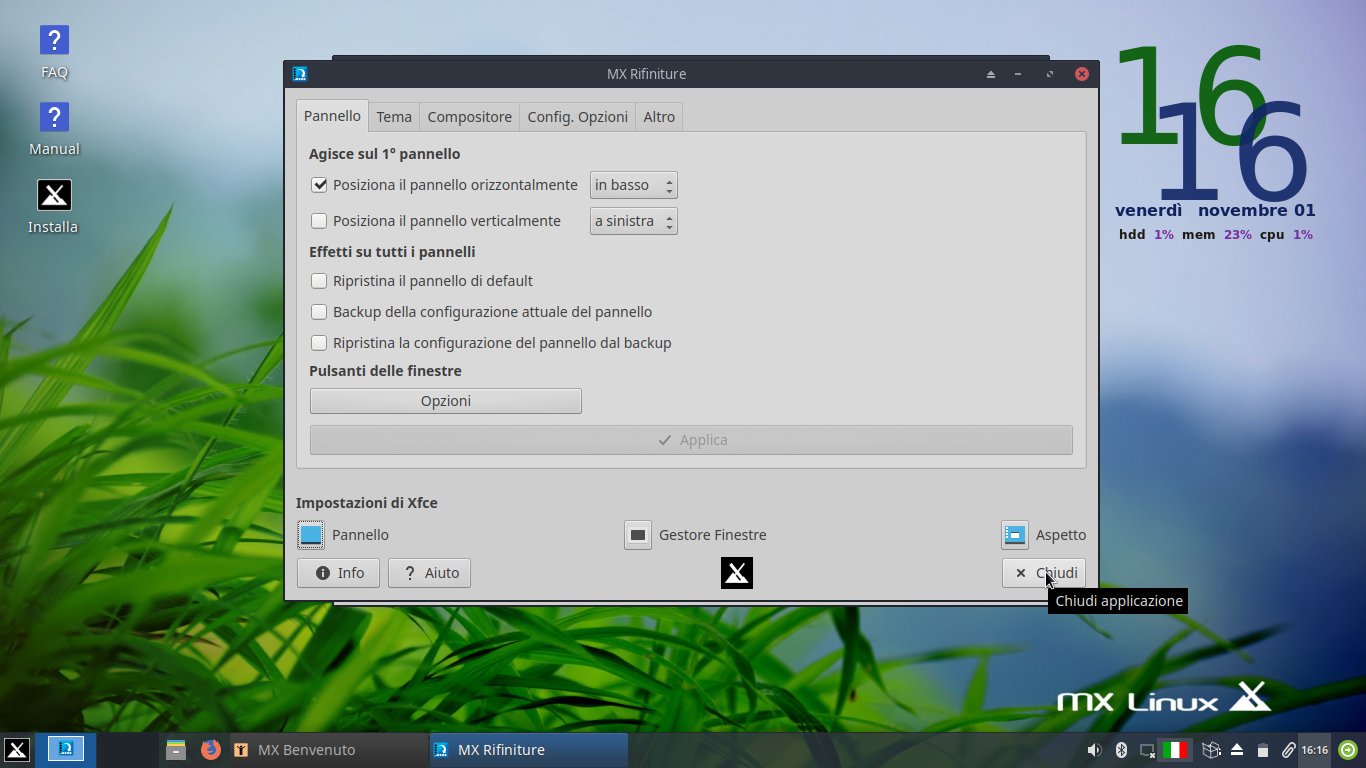
Task: Click the MX Rifiniture titlebar app icon
Action: 299,74
